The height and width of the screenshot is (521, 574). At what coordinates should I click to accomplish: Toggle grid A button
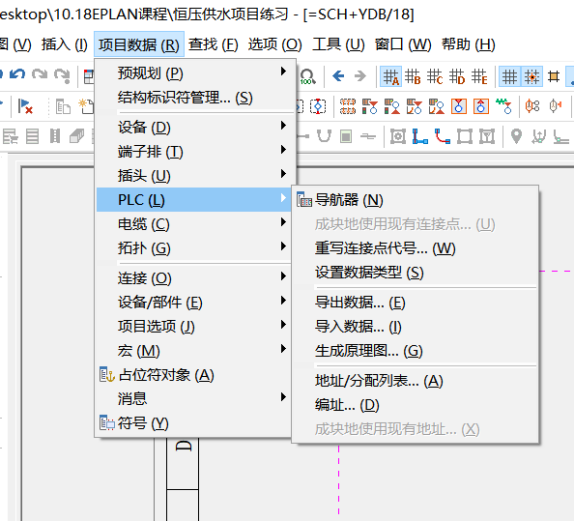pos(391,77)
